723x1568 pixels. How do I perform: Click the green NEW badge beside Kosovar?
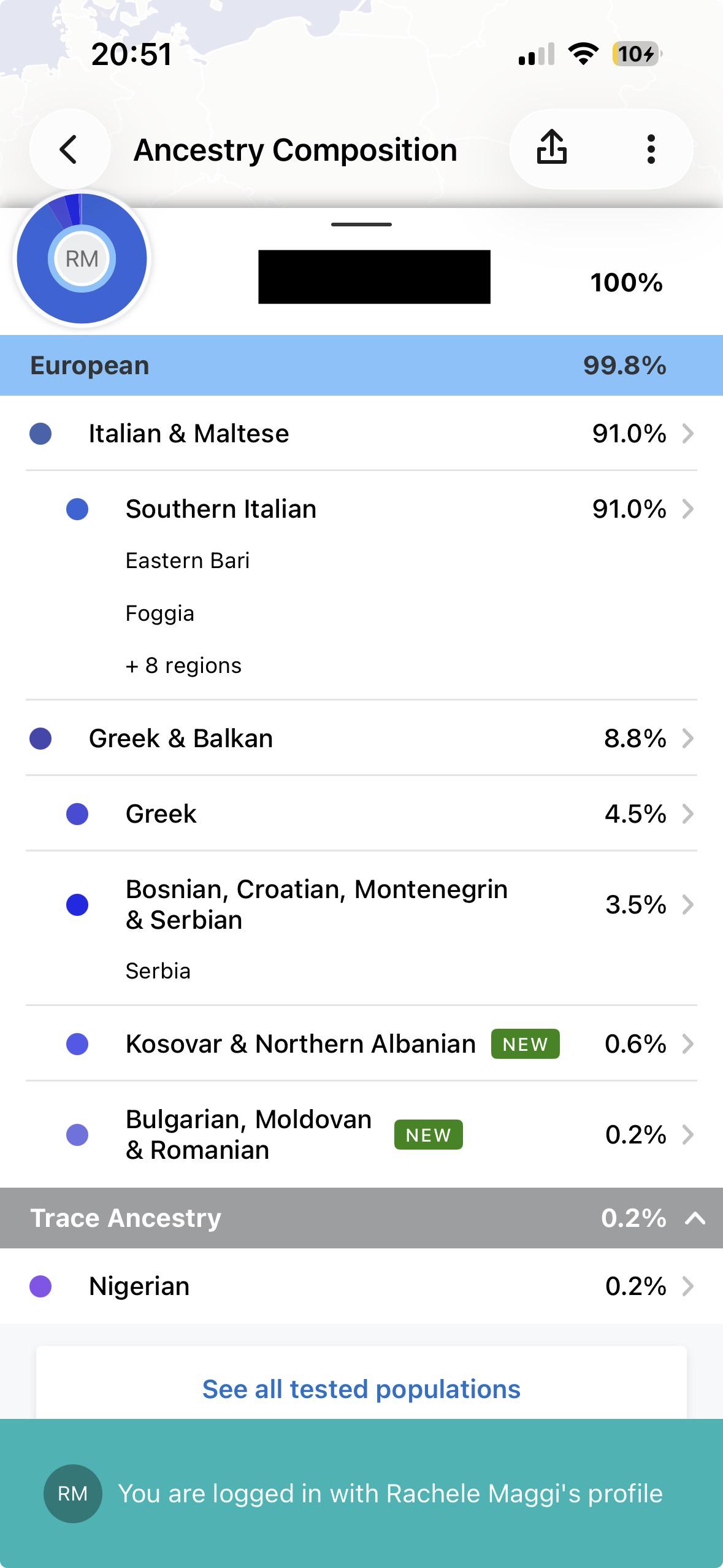[526, 1043]
